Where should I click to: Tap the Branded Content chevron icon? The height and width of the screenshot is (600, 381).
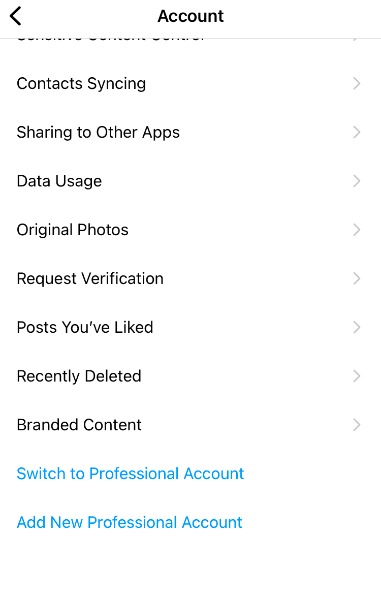tap(357, 425)
